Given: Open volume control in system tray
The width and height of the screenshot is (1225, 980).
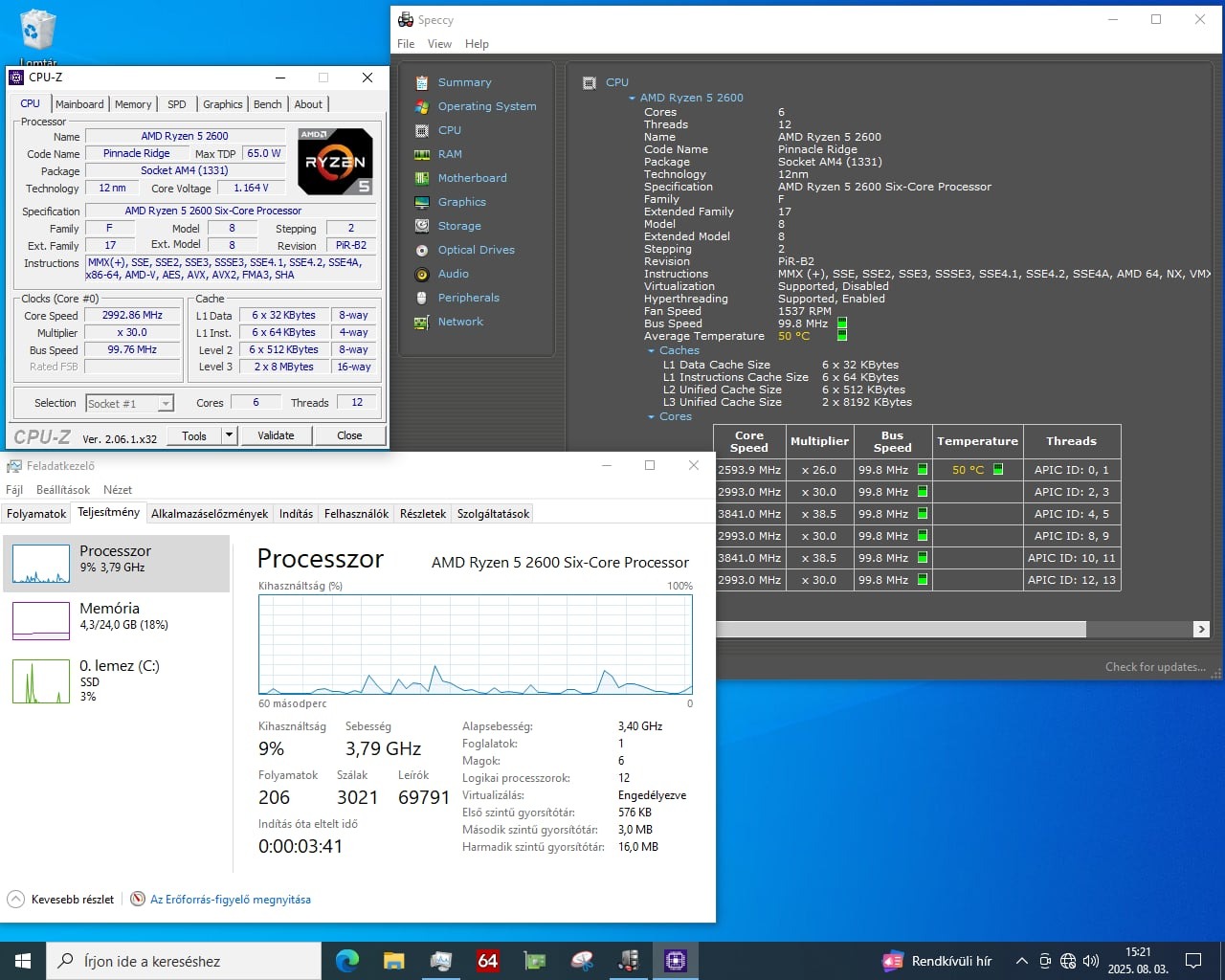Looking at the screenshot, I should coord(1091,961).
